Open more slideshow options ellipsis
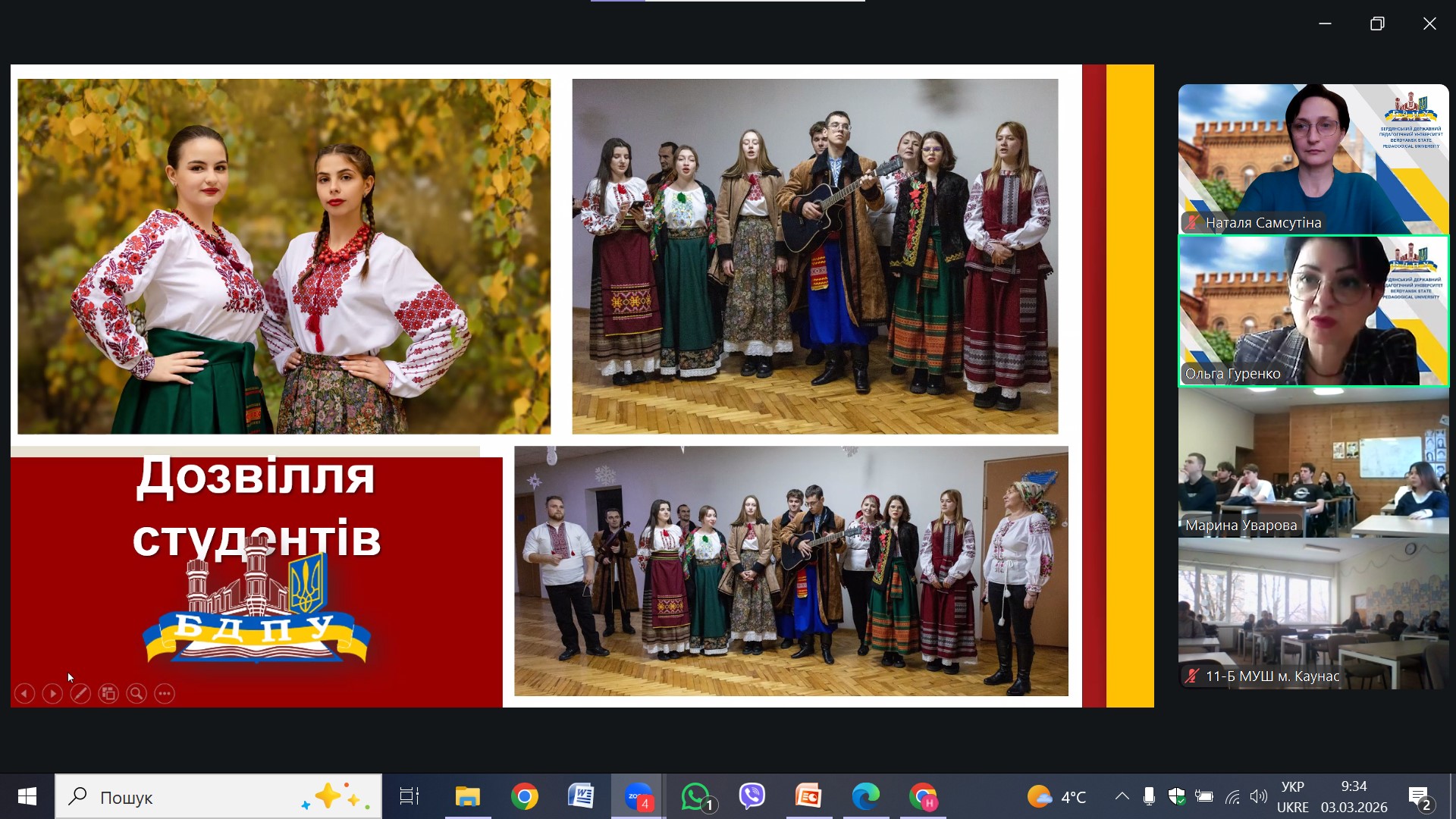This screenshot has width=1456, height=819. tap(165, 694)
